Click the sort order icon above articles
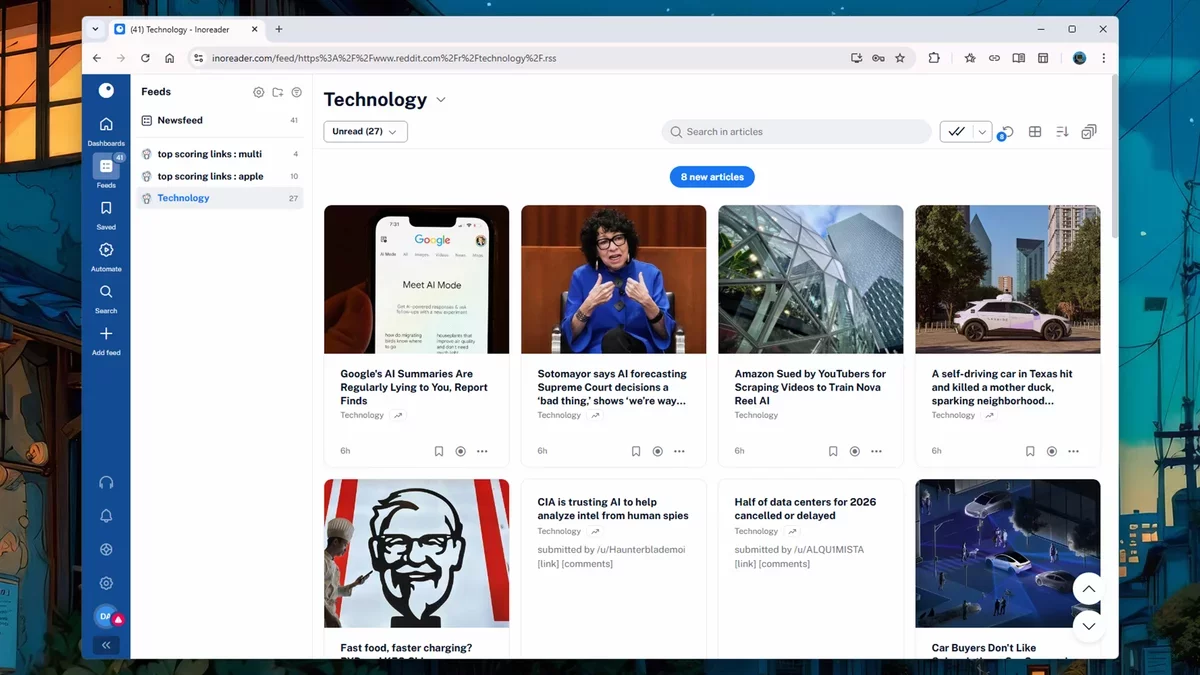 click(1061, 131)
